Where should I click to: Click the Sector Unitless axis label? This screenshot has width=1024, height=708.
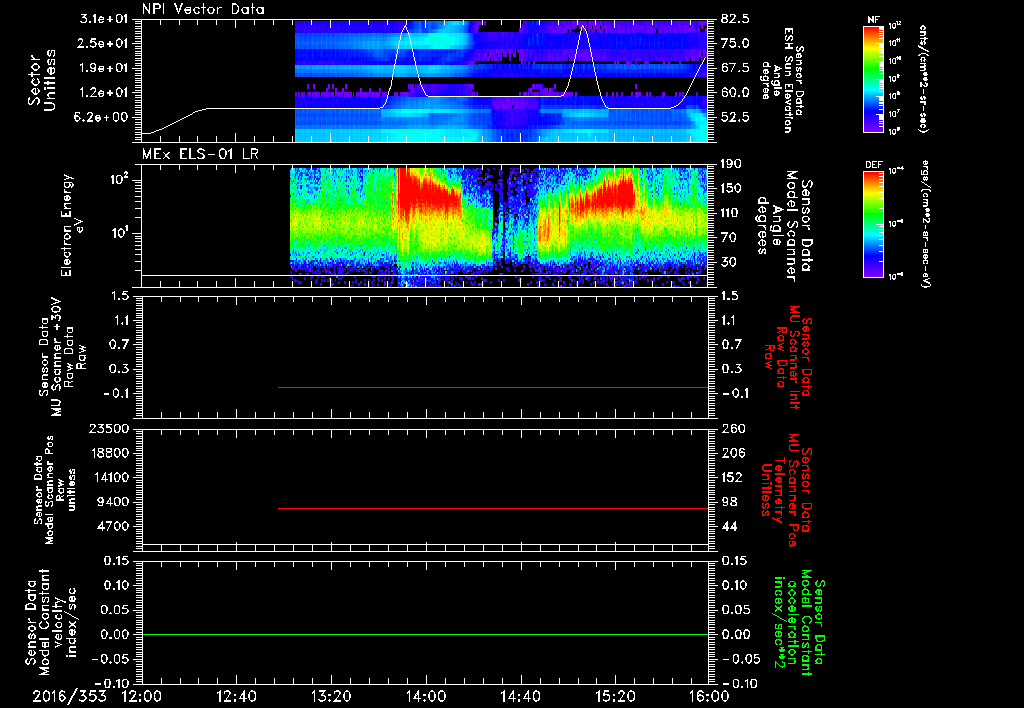(x=42, y=80)
